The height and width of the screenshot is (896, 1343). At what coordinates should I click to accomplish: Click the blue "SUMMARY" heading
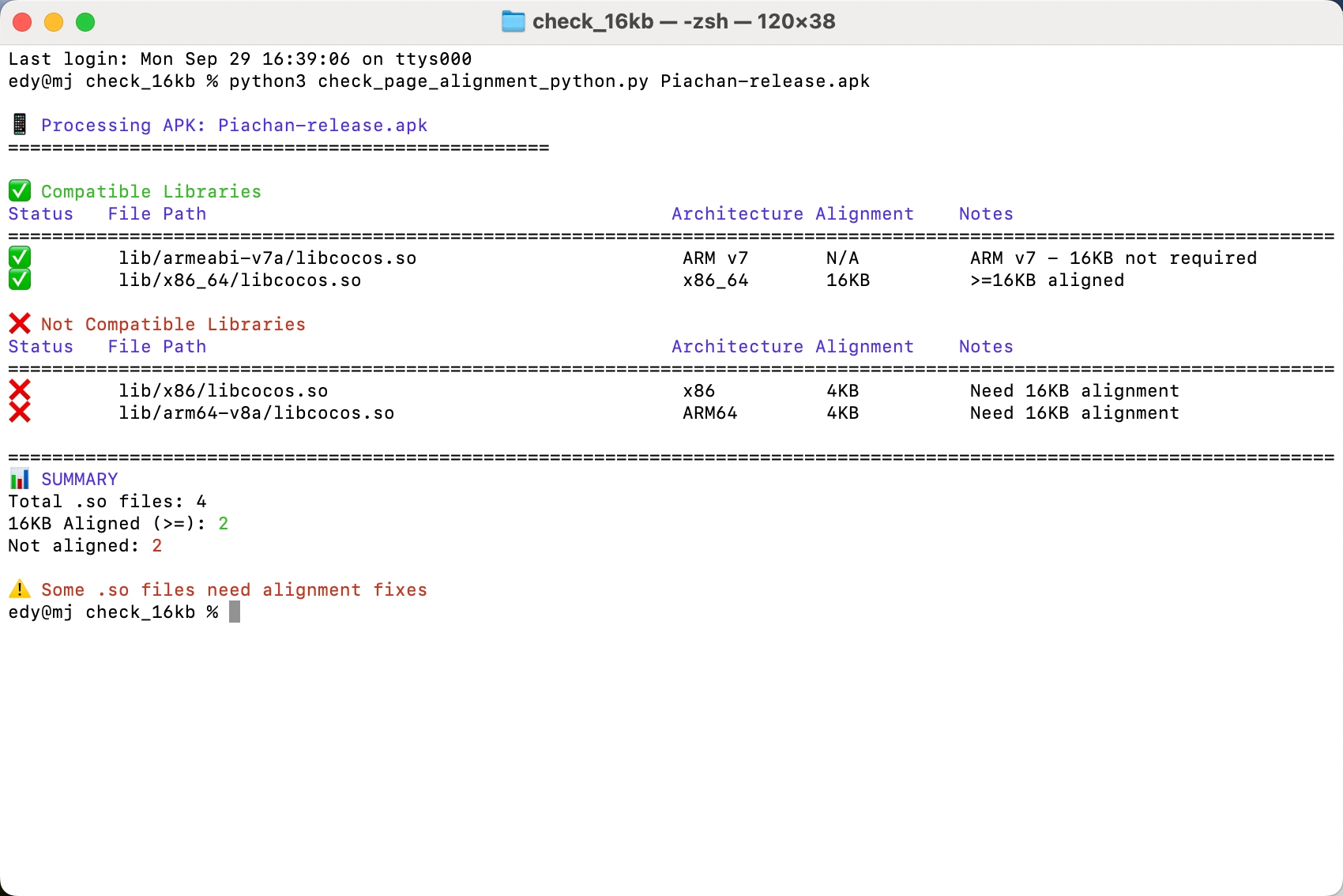[x=80, y=480]
